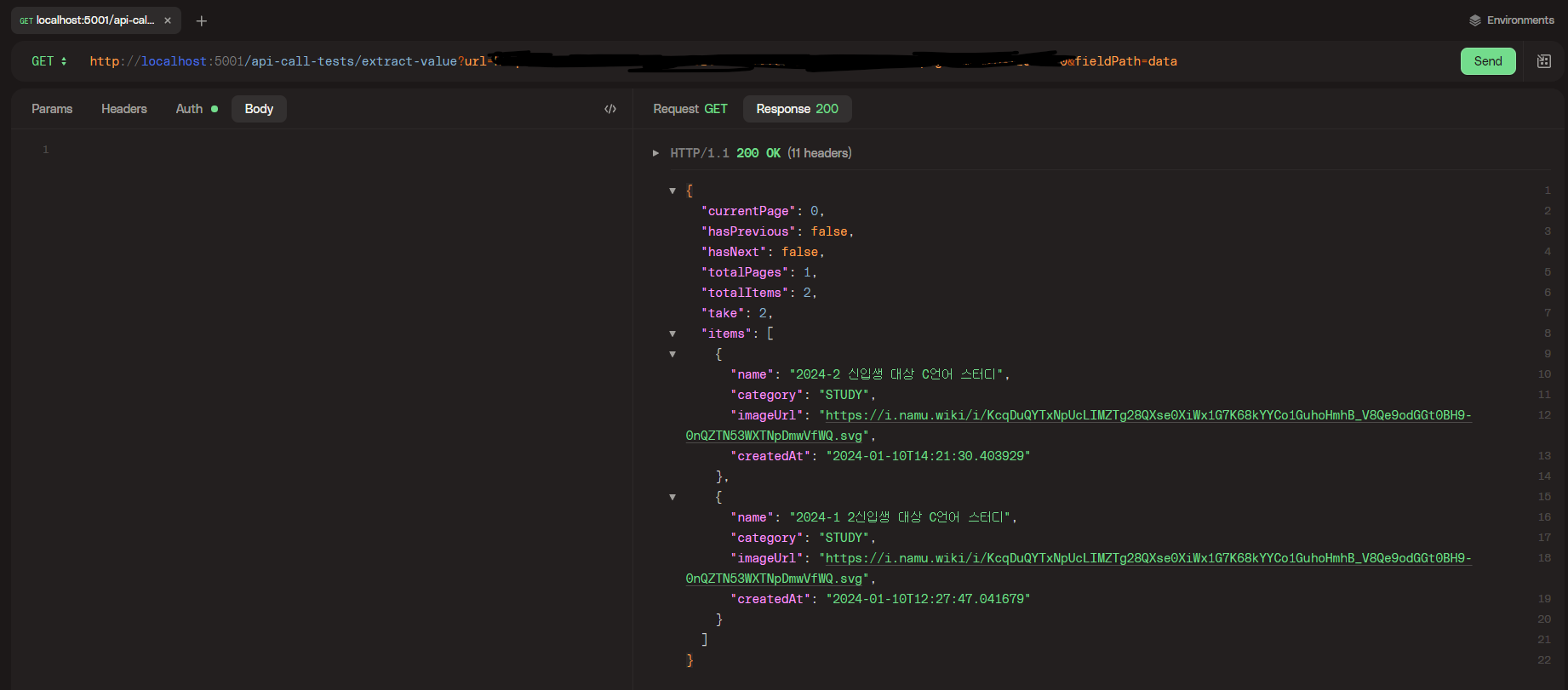Click the "(11 headers)" text
Viewport: 1568px width, 690px height.
click(820, 153)
